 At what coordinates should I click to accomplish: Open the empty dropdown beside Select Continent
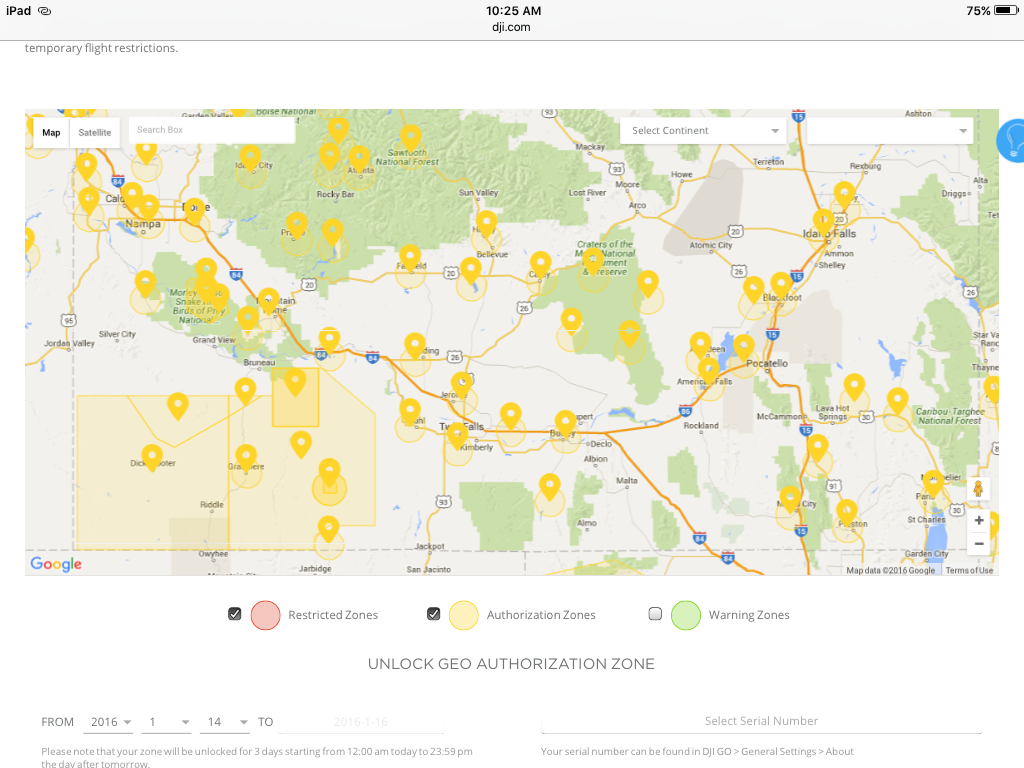pyautogui.click(x=890, y=131)
